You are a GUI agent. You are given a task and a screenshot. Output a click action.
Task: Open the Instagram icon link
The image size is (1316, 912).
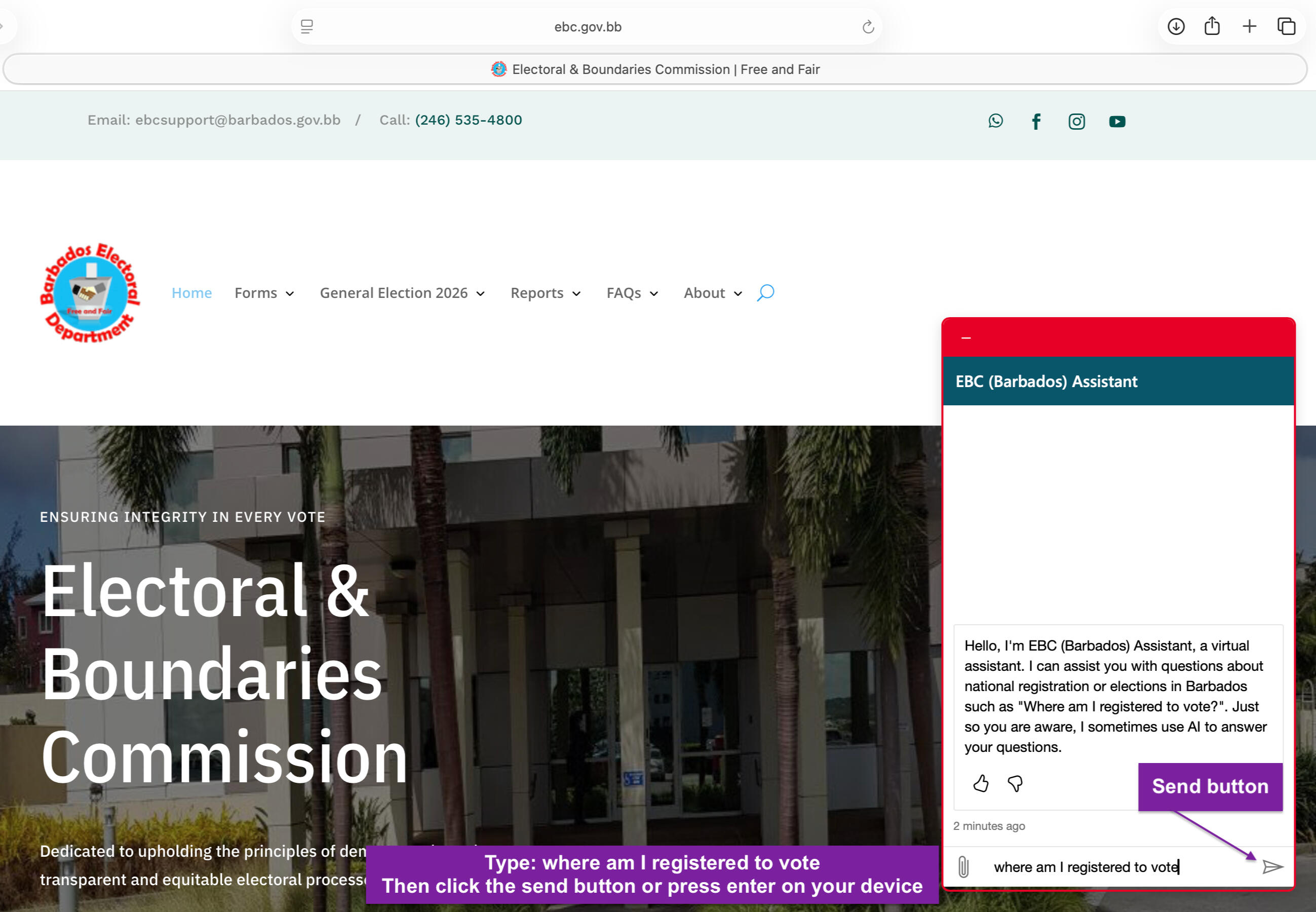1077,121
